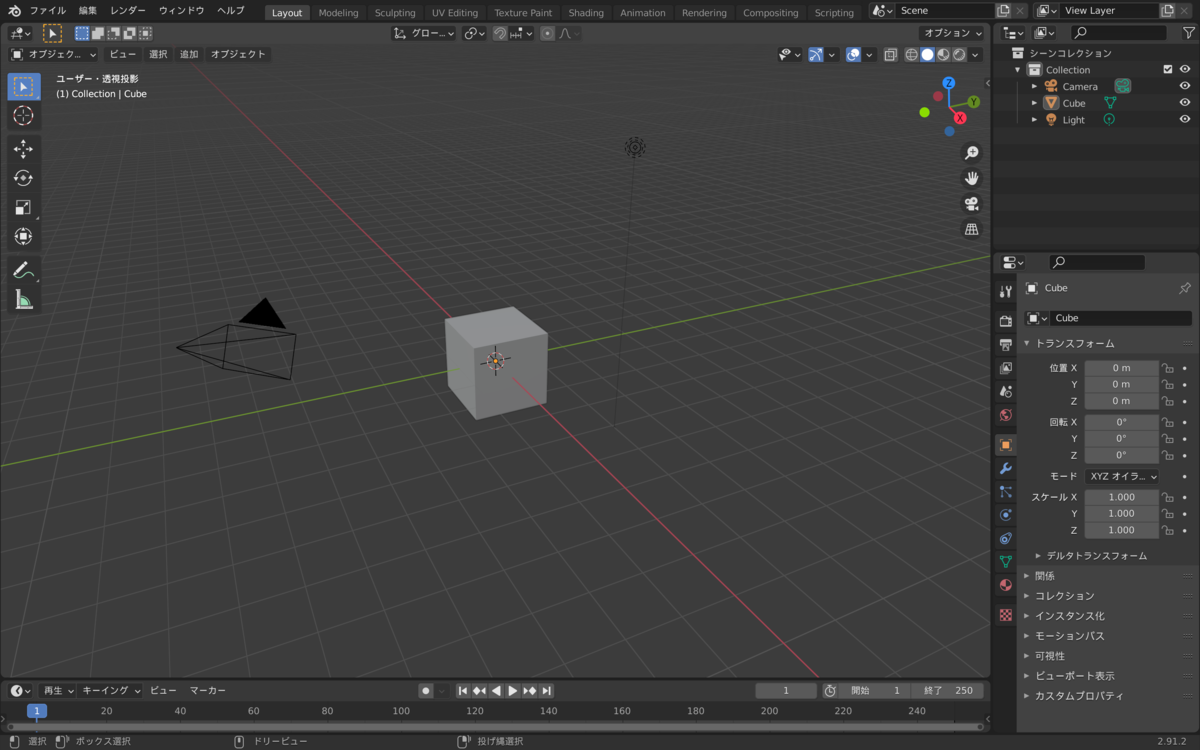The image size is (1200, 750).
Task: Open the Object Data mesh properties tab
Action: coord(1006,562)
